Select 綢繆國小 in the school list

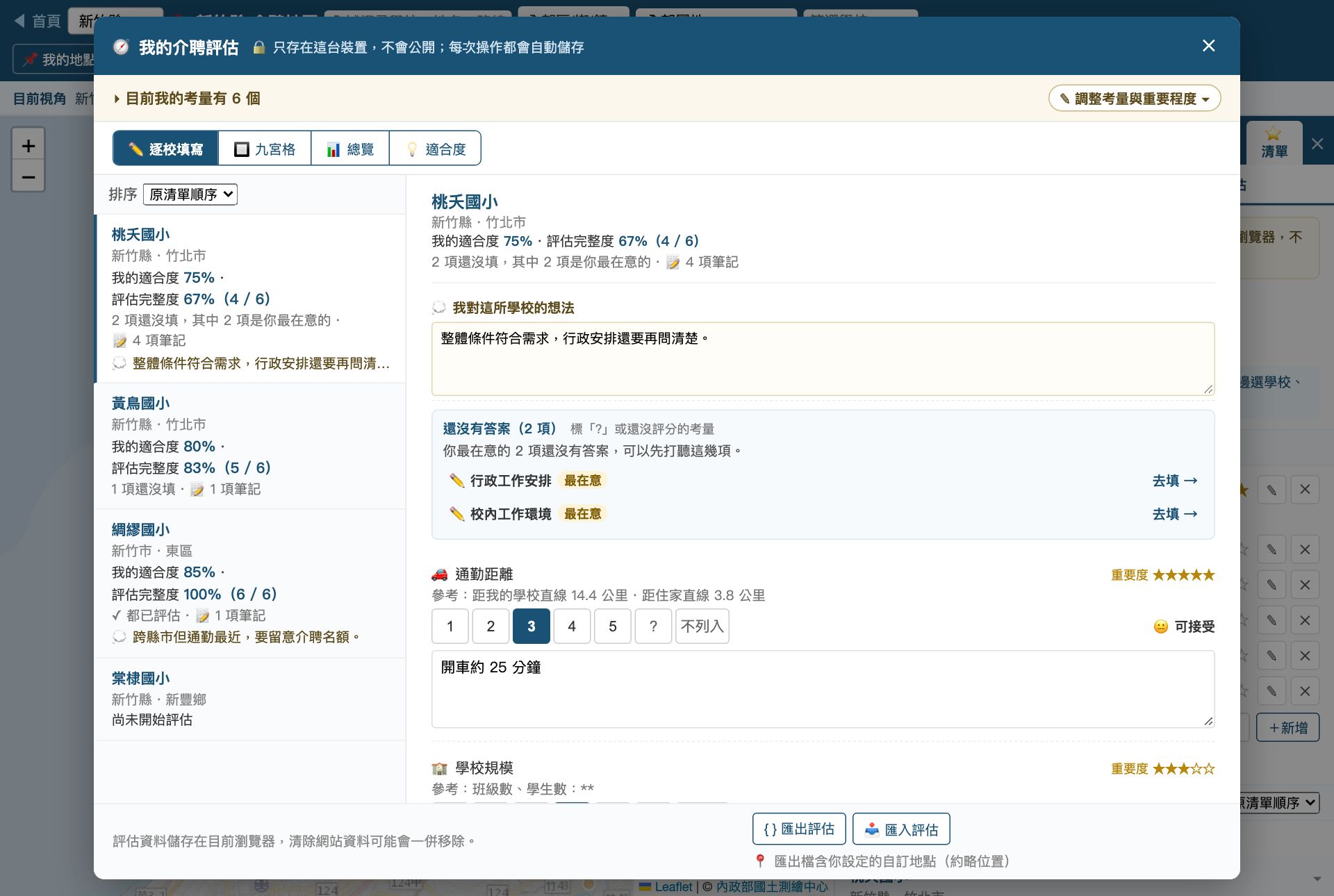pos(251,583)
